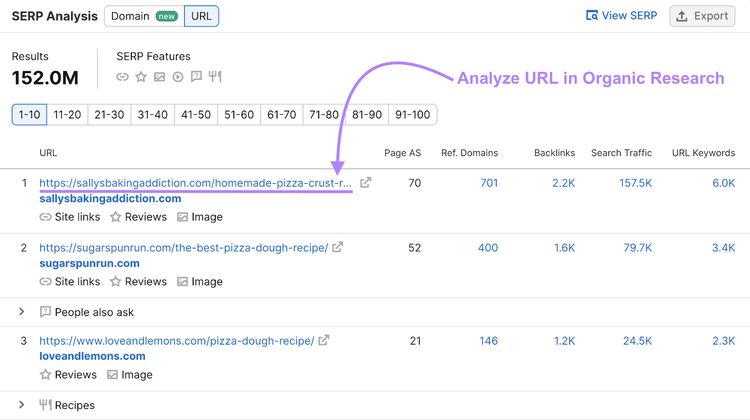Click Image icon under sugarspunrun.com
This screenshot has width=750, height=420.
[182, 282]
